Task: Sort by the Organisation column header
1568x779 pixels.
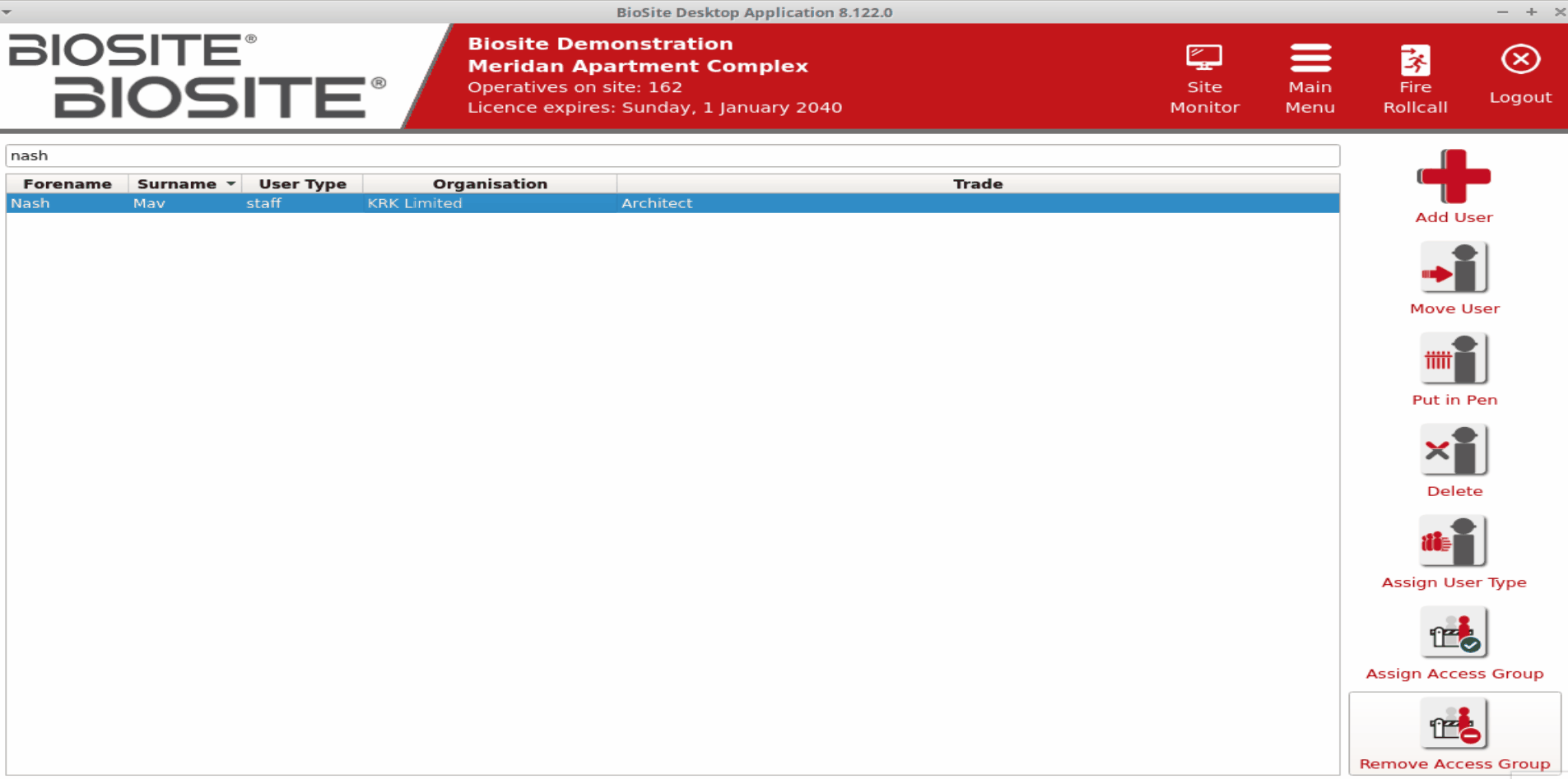Action: pyautogui.click(x=490, y=183)
